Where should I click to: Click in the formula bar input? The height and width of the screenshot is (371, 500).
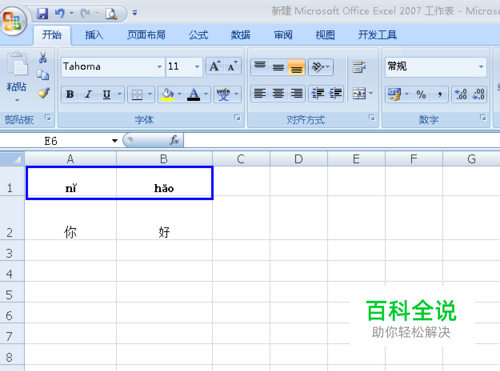[x=342, y=140]
